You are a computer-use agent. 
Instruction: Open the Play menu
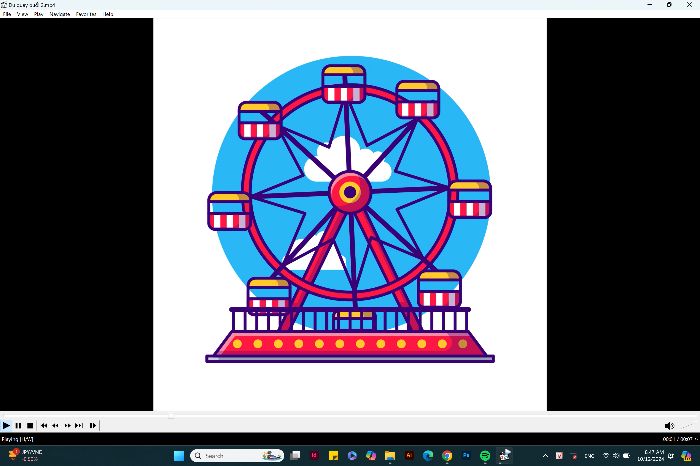(38, 14)
